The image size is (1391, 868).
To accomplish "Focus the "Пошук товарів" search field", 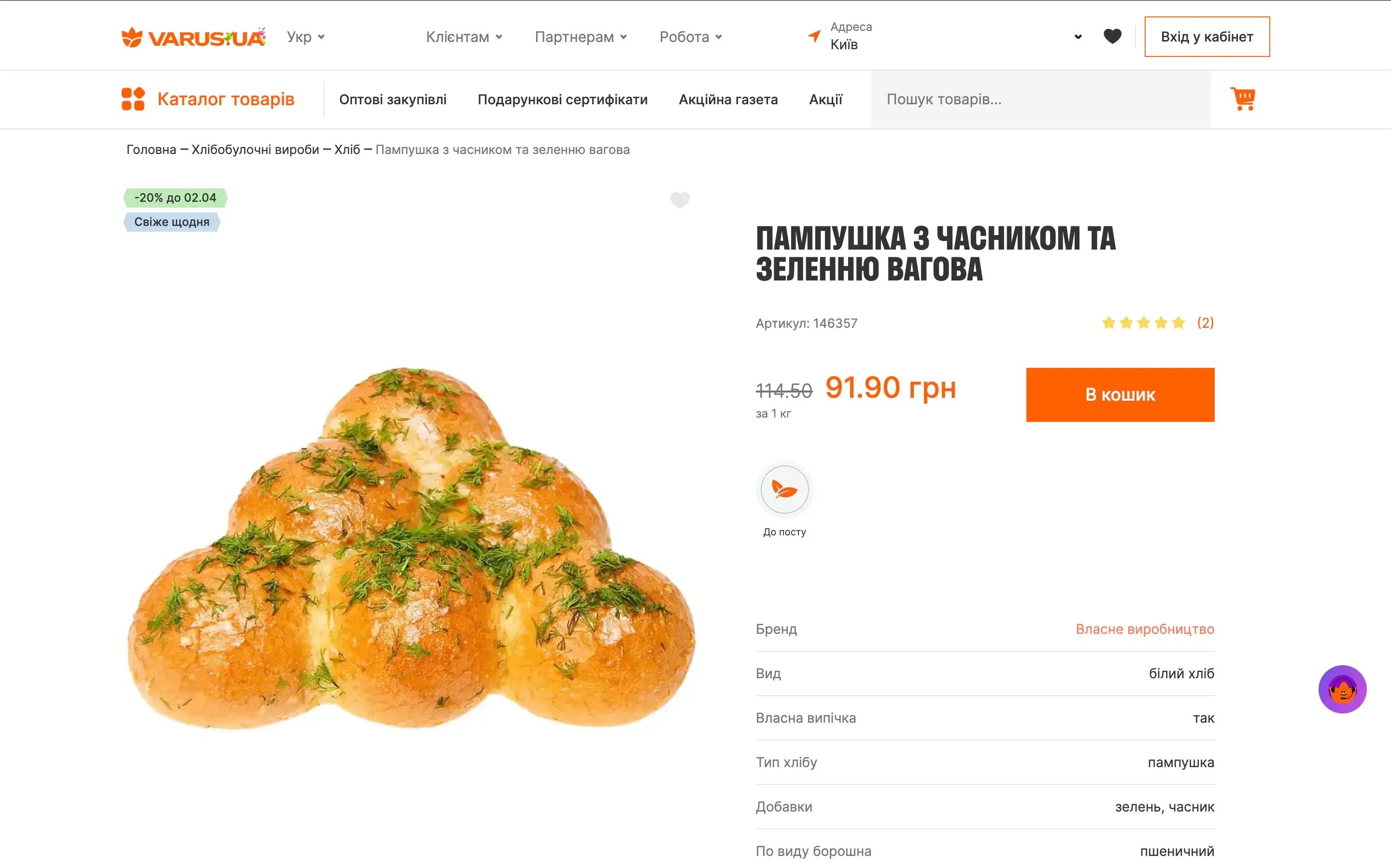I will point(1040,99).
